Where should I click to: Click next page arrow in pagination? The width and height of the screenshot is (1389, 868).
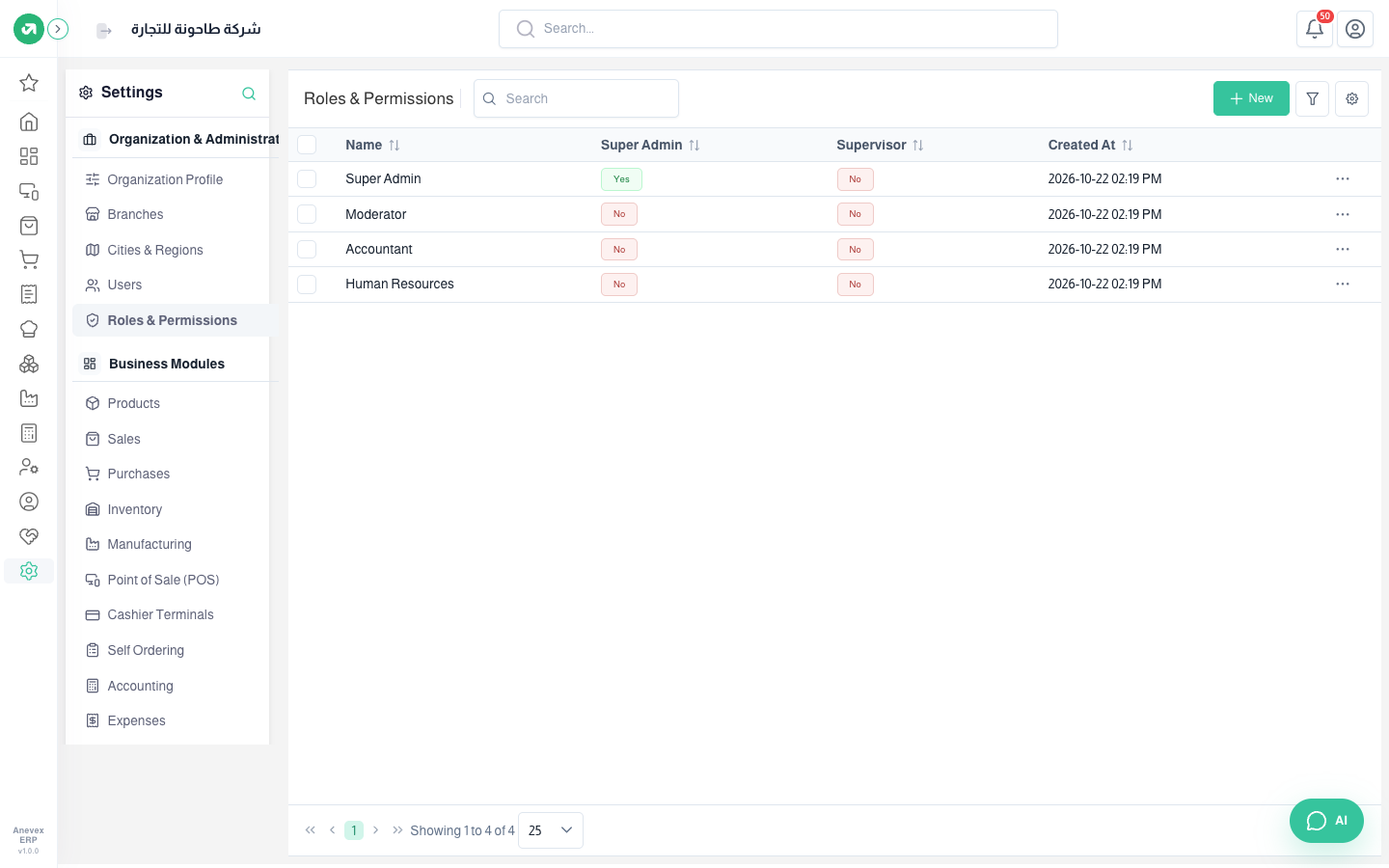[x=376, y=830]
